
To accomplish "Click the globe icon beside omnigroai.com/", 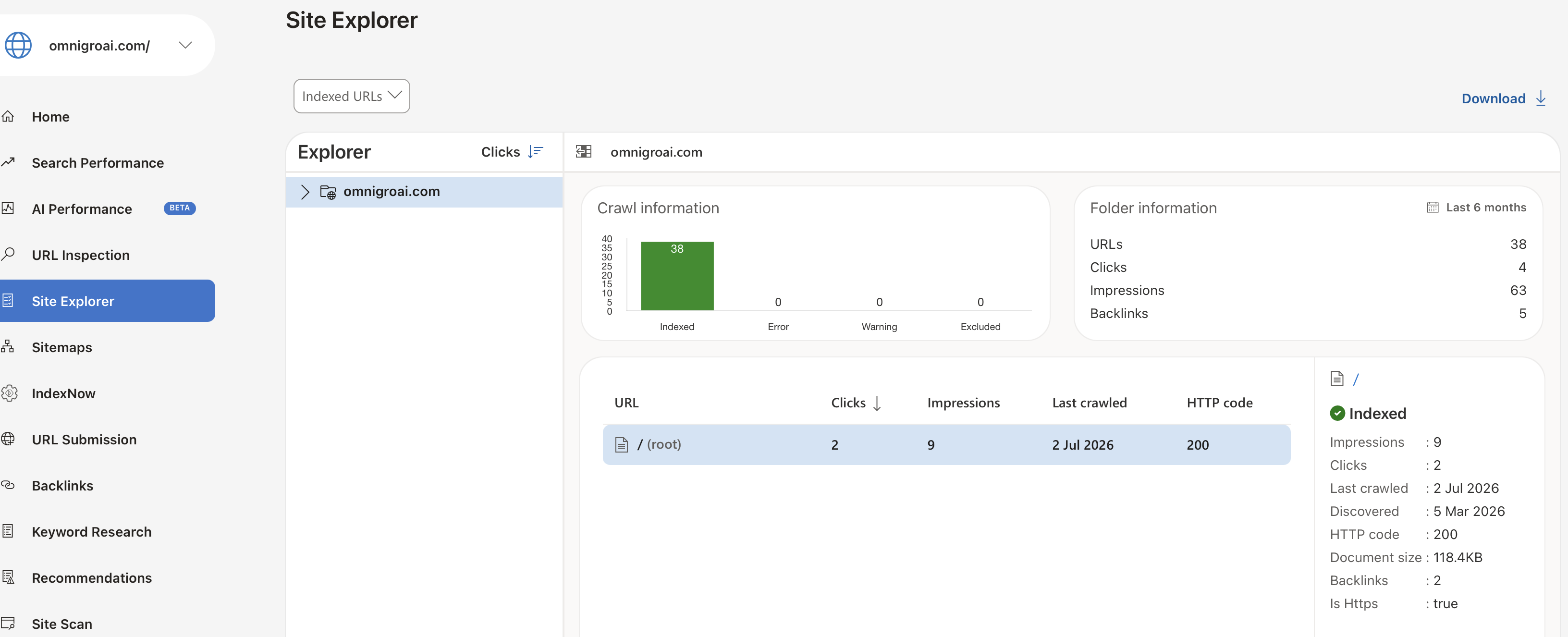I will pos(18,45).
